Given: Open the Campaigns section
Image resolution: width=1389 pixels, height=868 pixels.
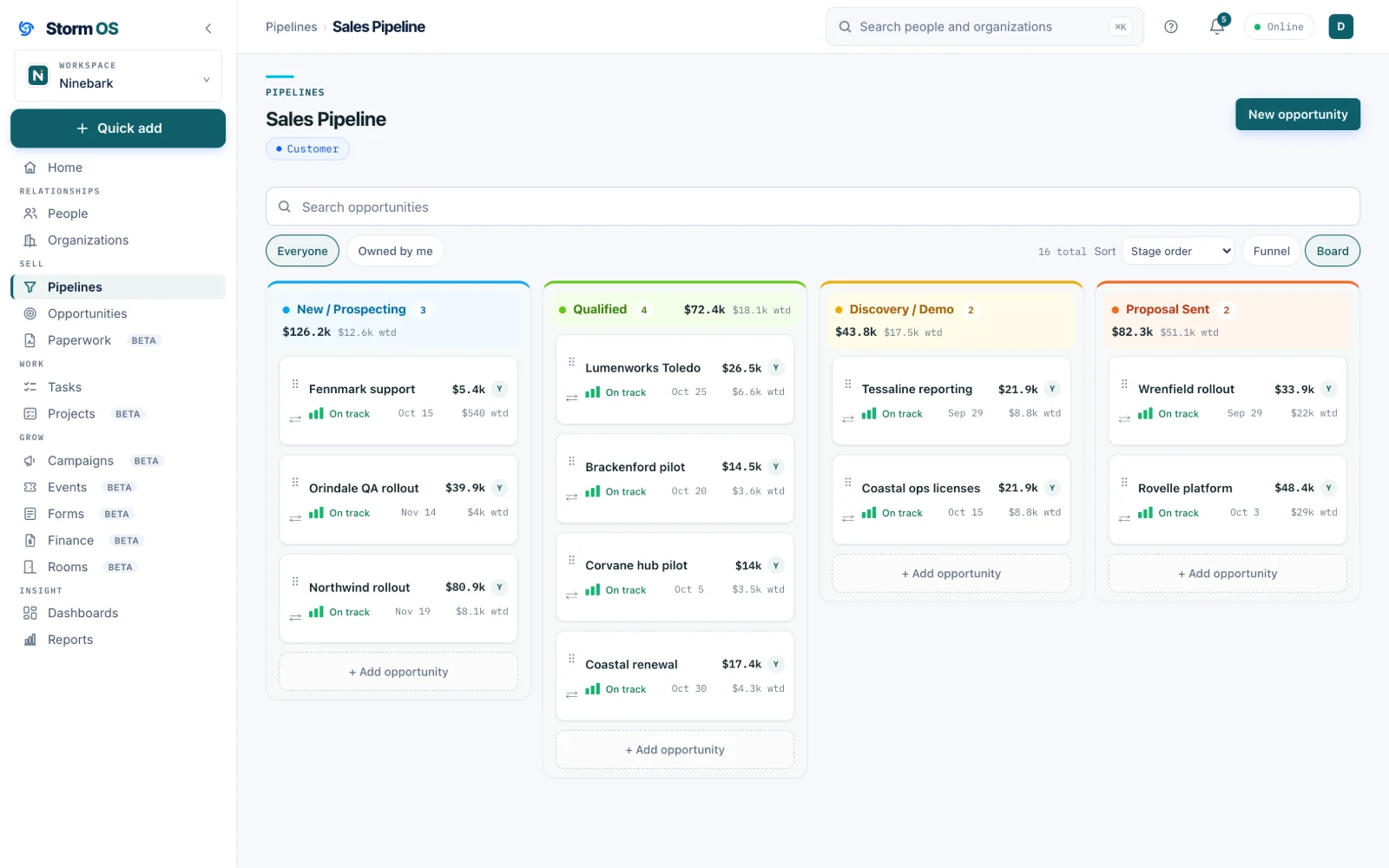Looking at the screenshot, I should click(x=118, y=461).
